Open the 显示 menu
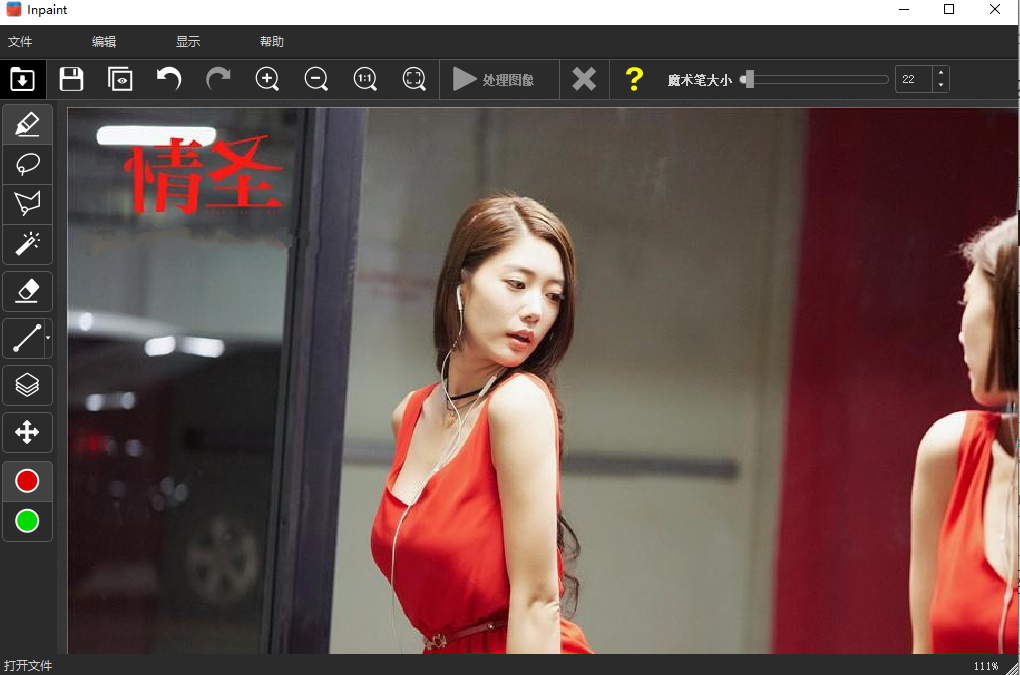This screenshot has height=675, width=1020. 188,42
